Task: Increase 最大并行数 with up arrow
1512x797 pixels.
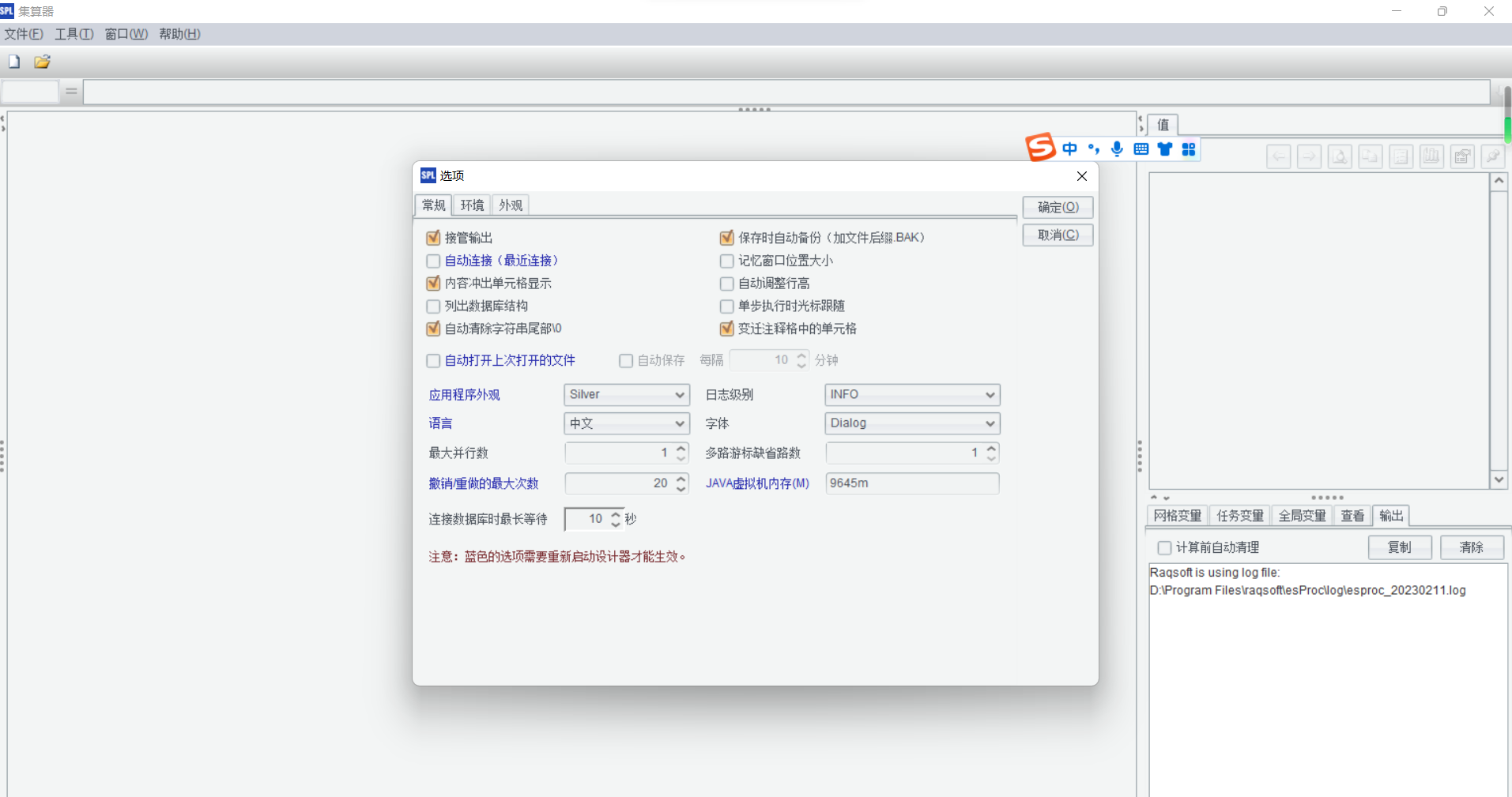Action: point(681,448)
